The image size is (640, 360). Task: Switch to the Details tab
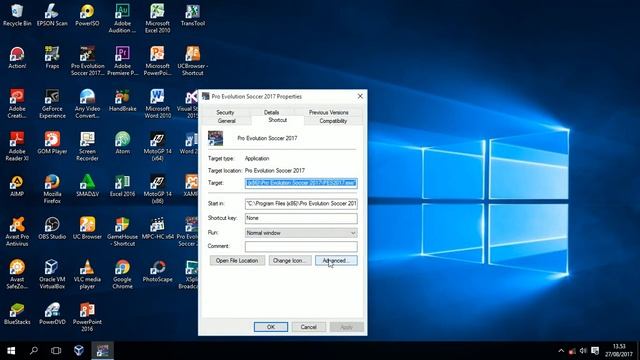[271, 112]
